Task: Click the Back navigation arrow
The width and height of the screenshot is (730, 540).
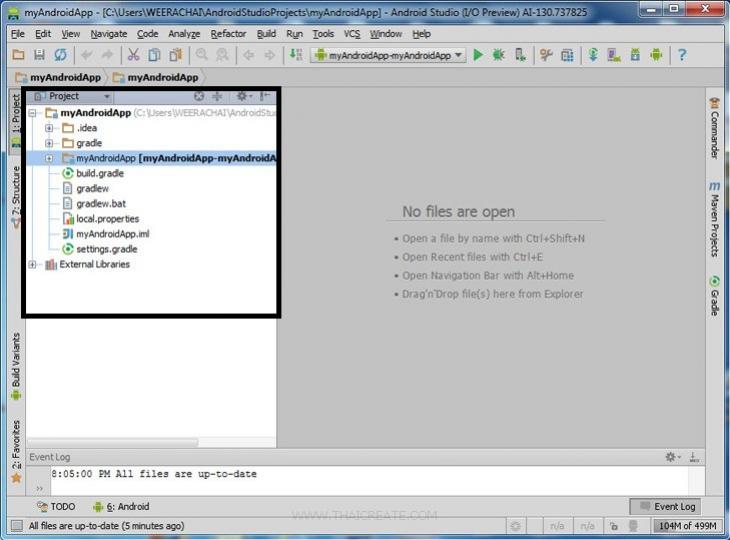Action: pyautogui.click(x=249, y=55)
